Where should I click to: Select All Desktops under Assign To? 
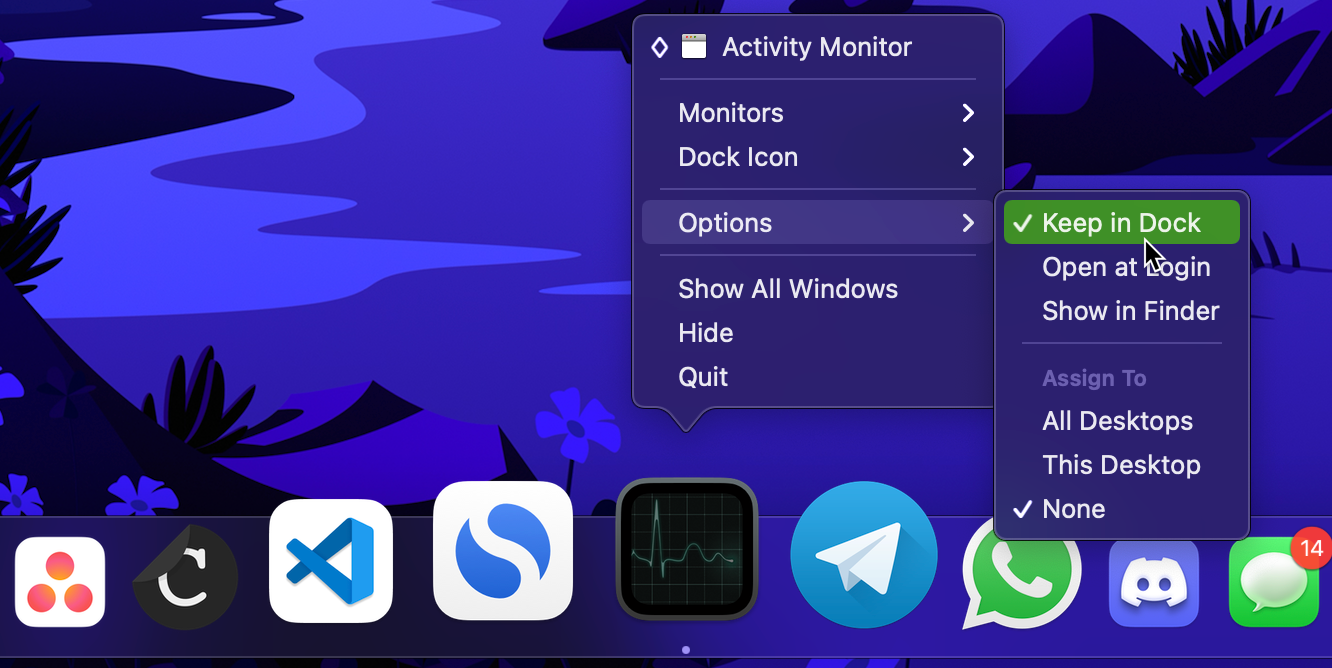[1117, 420]
